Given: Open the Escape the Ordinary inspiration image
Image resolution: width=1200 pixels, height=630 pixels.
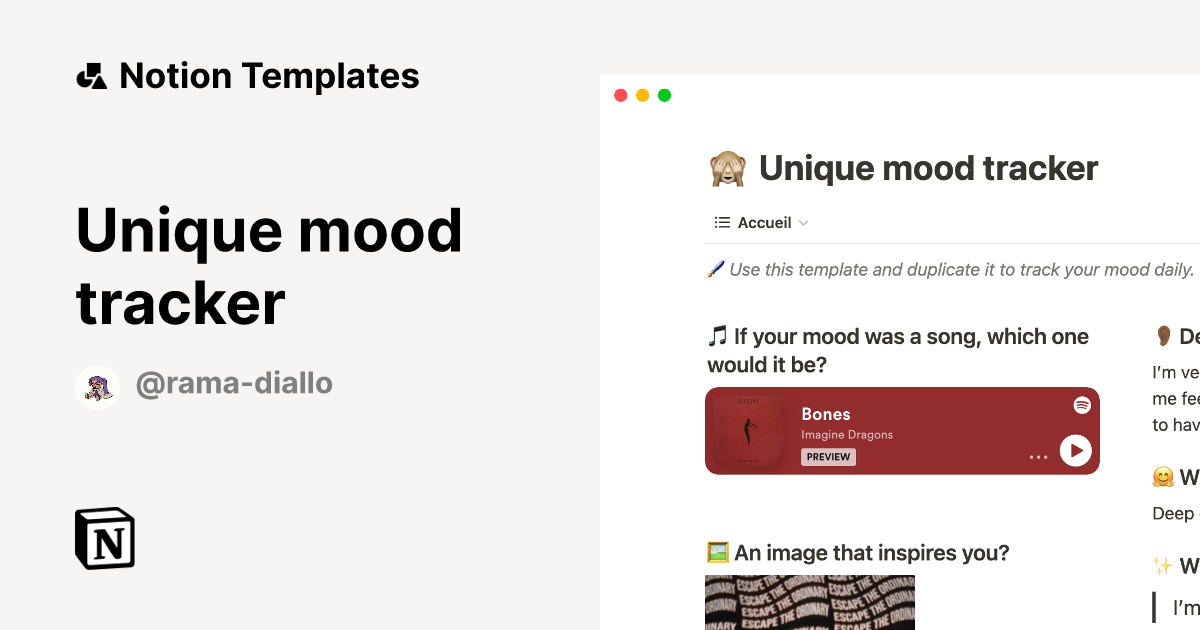Looking at the screenshot, I should pos(810,603).
